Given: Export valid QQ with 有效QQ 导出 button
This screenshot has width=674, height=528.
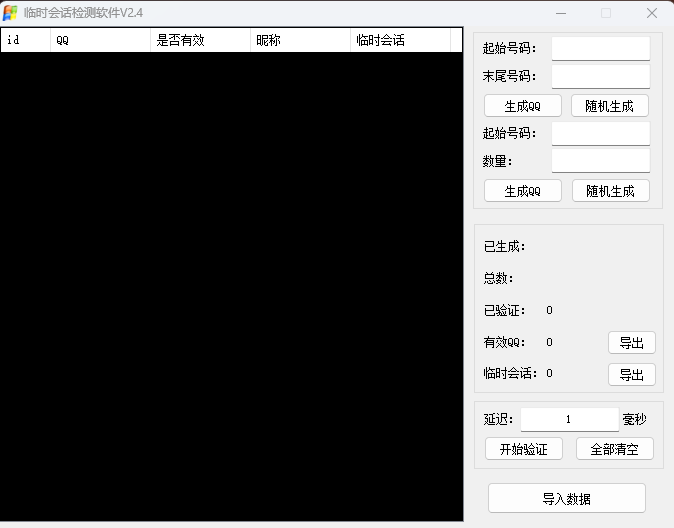Looking at the screenshot, I should pos(631,343).
